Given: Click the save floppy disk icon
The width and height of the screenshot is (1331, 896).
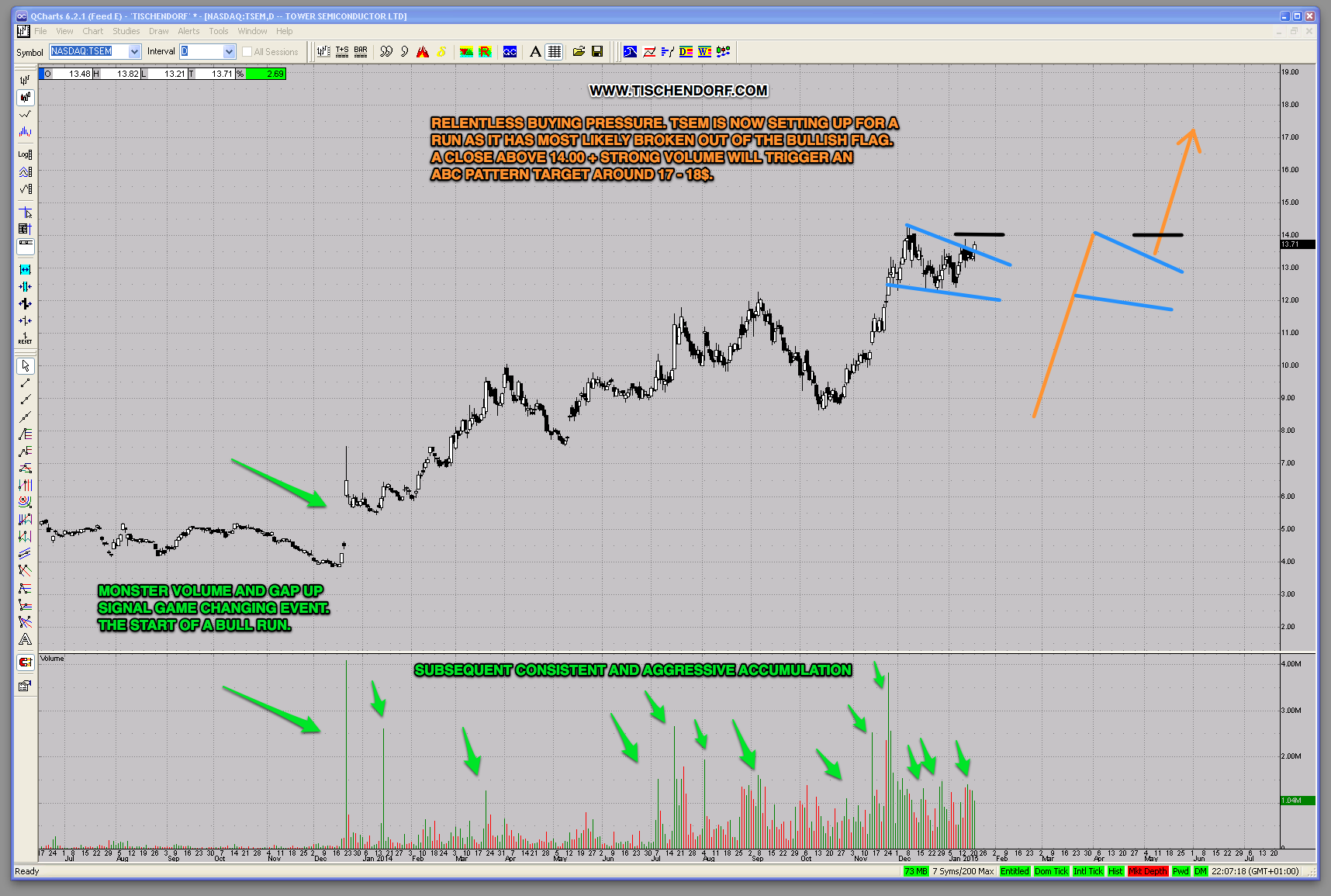Looking at the screenshot, I should click(597, 52).
